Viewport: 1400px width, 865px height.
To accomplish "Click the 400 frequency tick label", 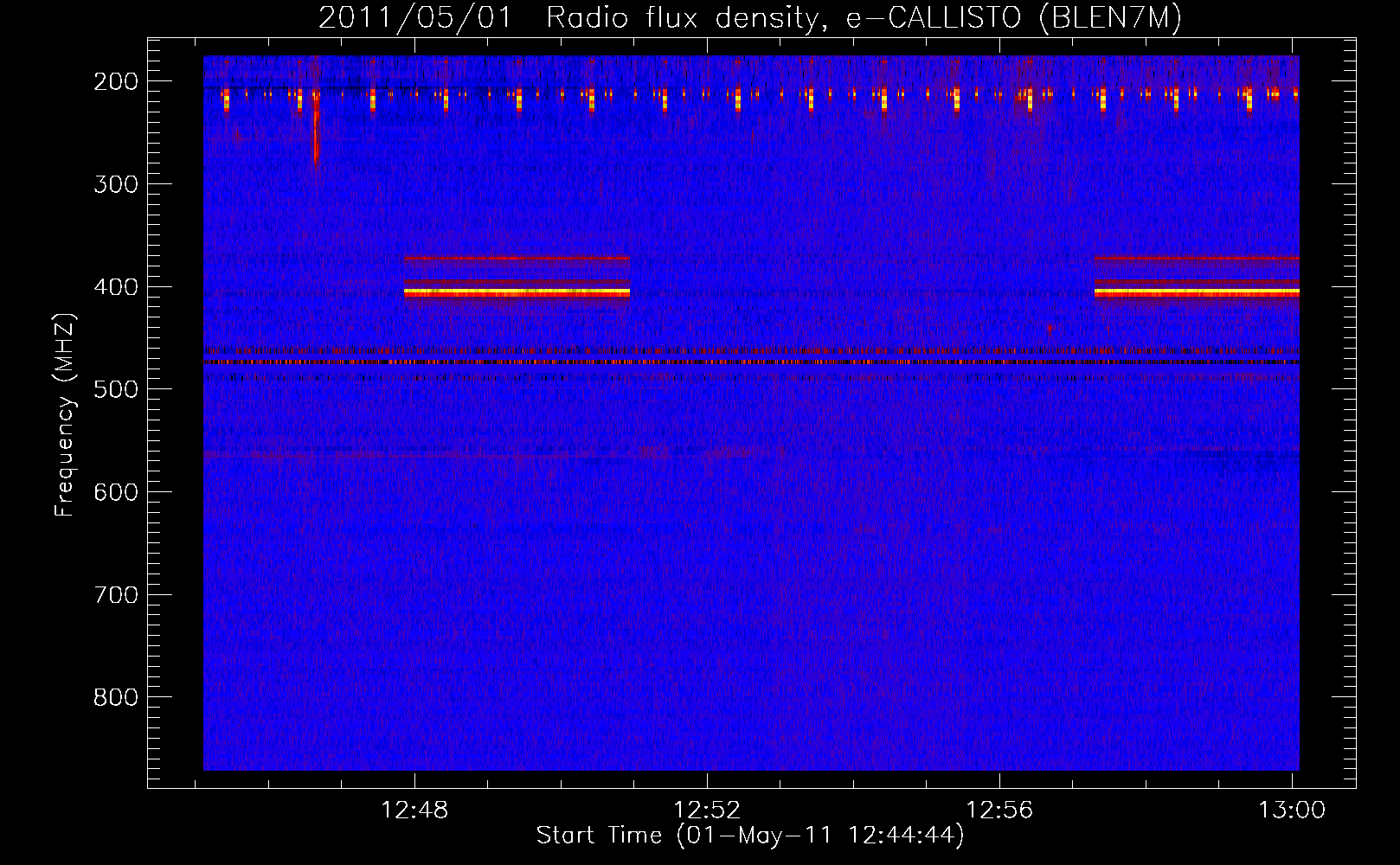I will 116,287.
